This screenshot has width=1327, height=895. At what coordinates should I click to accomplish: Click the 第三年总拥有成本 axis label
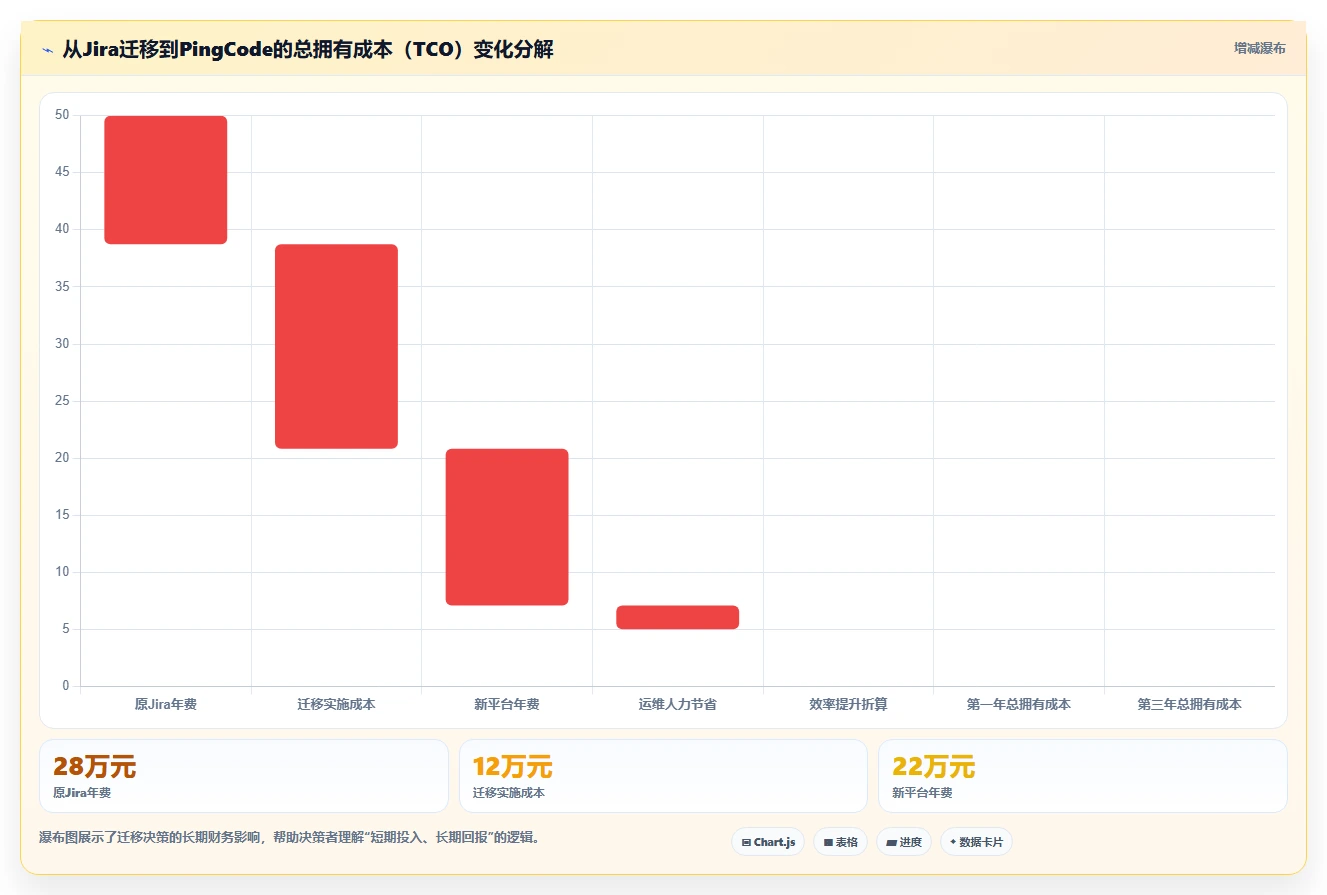1190,704
